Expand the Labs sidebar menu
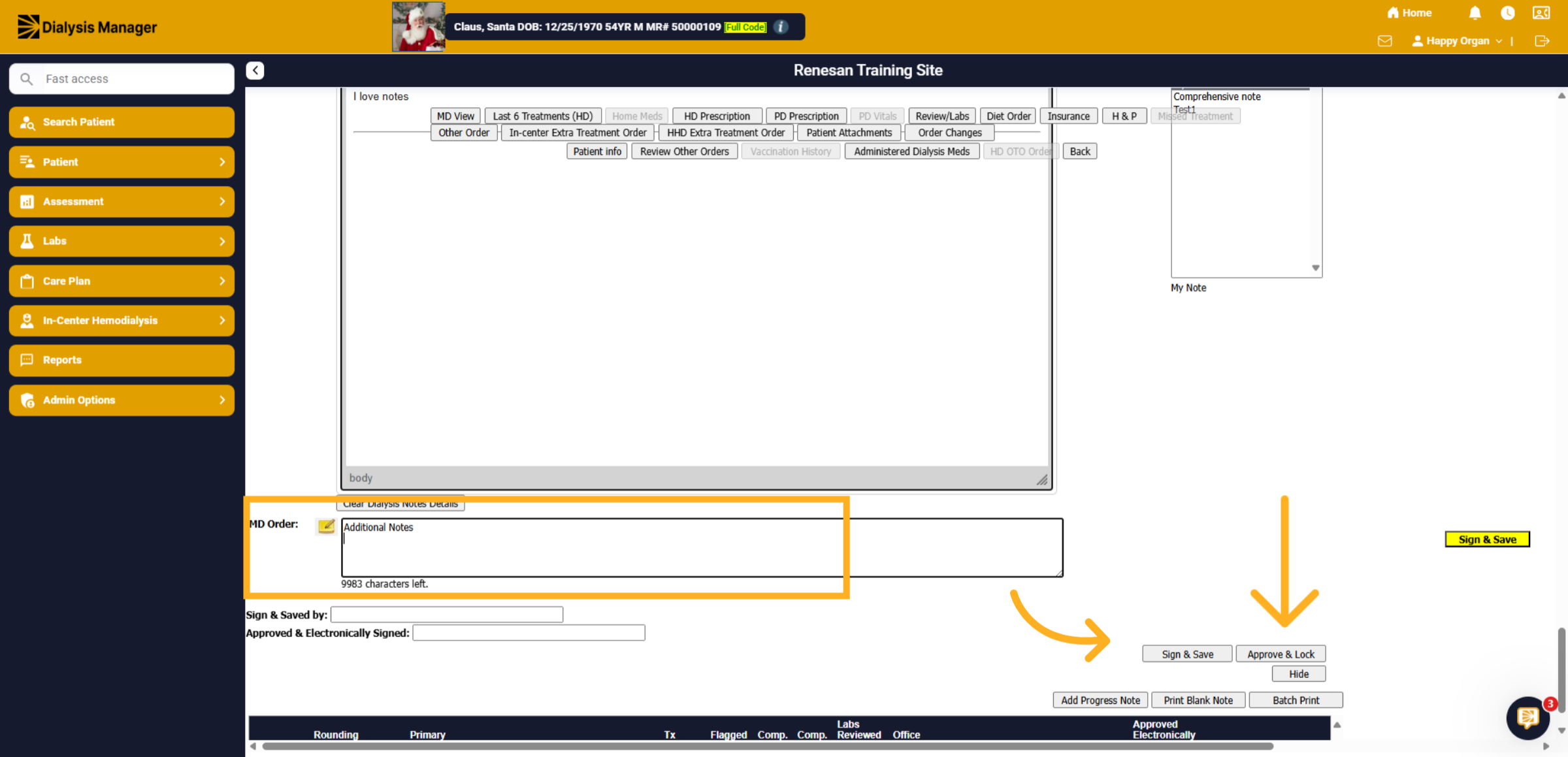Viewport: 1568px width, 757px height. 122,241
